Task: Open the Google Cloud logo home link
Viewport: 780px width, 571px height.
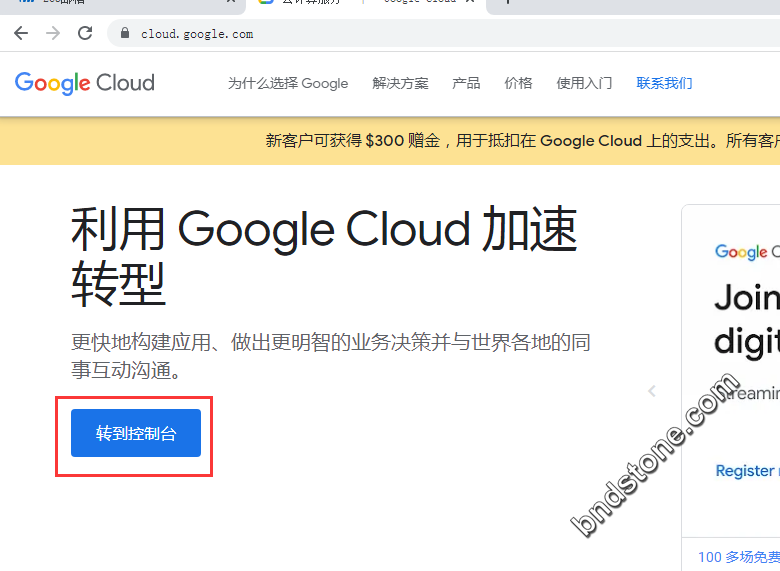Action: 85,83
